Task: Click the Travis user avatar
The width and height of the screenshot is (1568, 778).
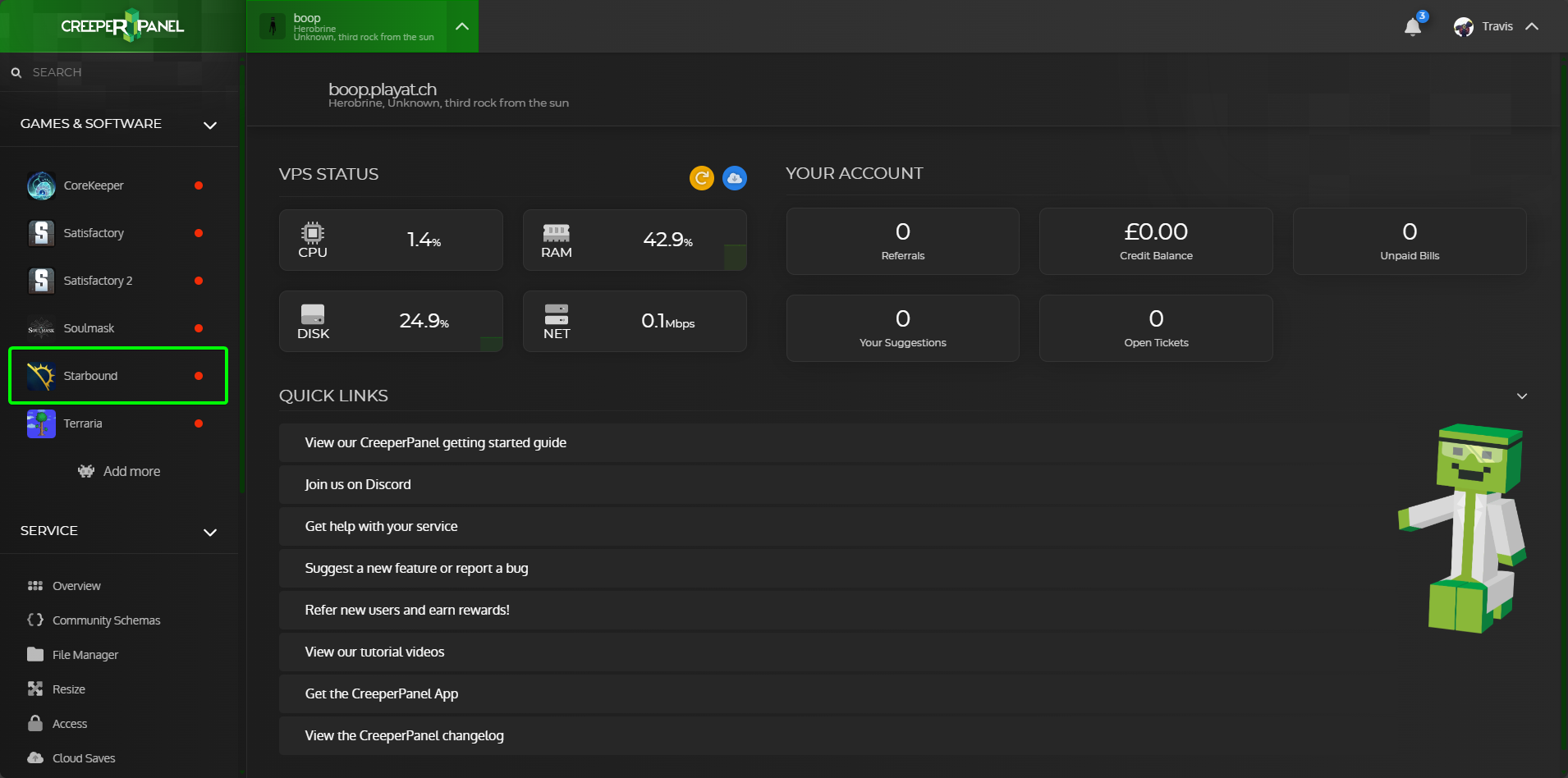Action: (1464, 27)
